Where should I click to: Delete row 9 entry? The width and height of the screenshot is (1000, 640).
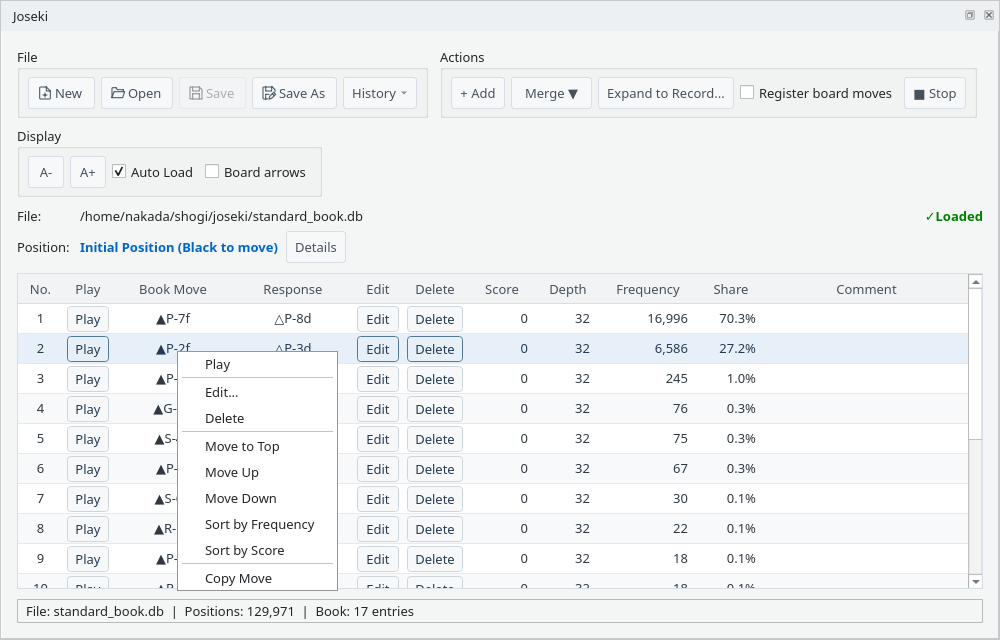[435, 559]
